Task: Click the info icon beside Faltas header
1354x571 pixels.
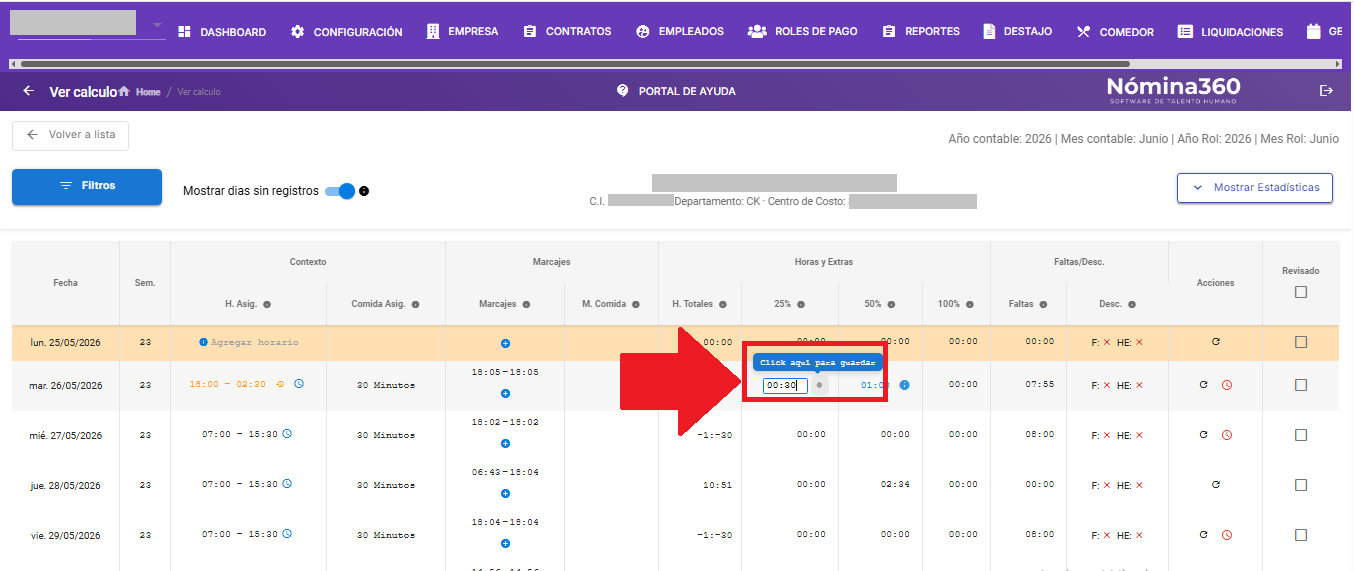Action: (x=1043, y=304)
